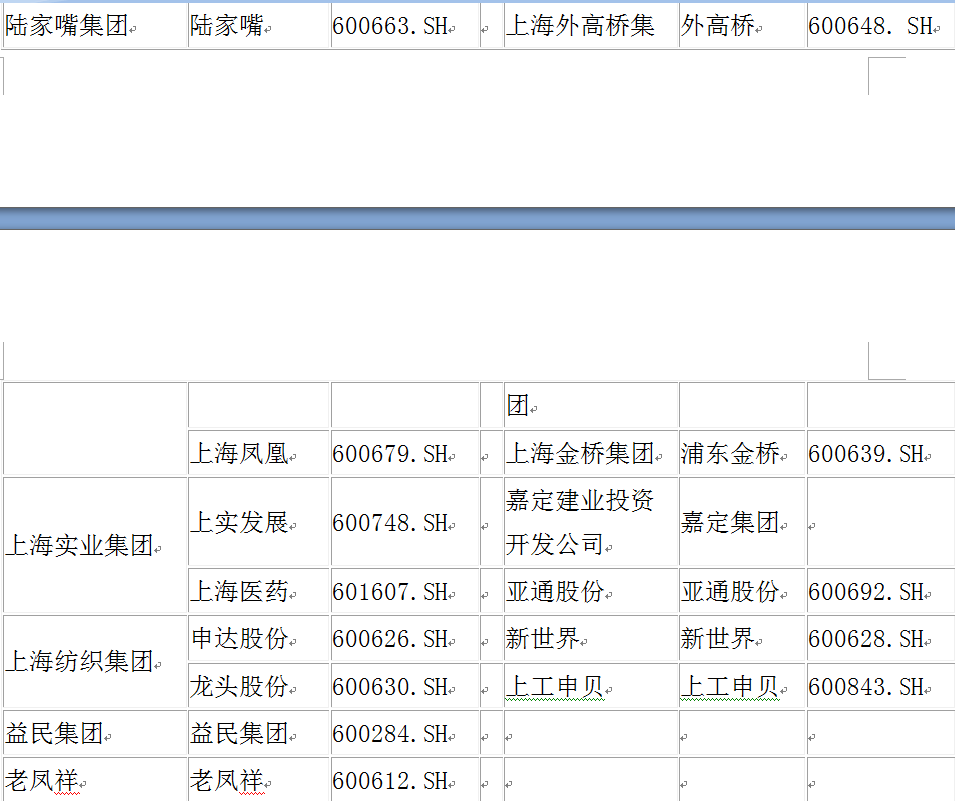955x801 pixels.
Task: Click the cell containing 陆家嘴集团
Action: (96, 26)
